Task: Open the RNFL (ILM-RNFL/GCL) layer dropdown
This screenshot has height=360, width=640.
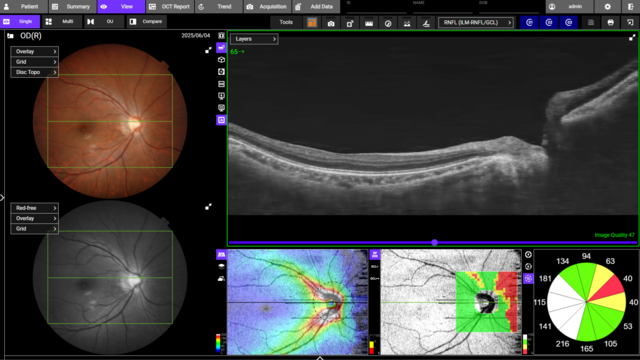Action: pos(476,22)
